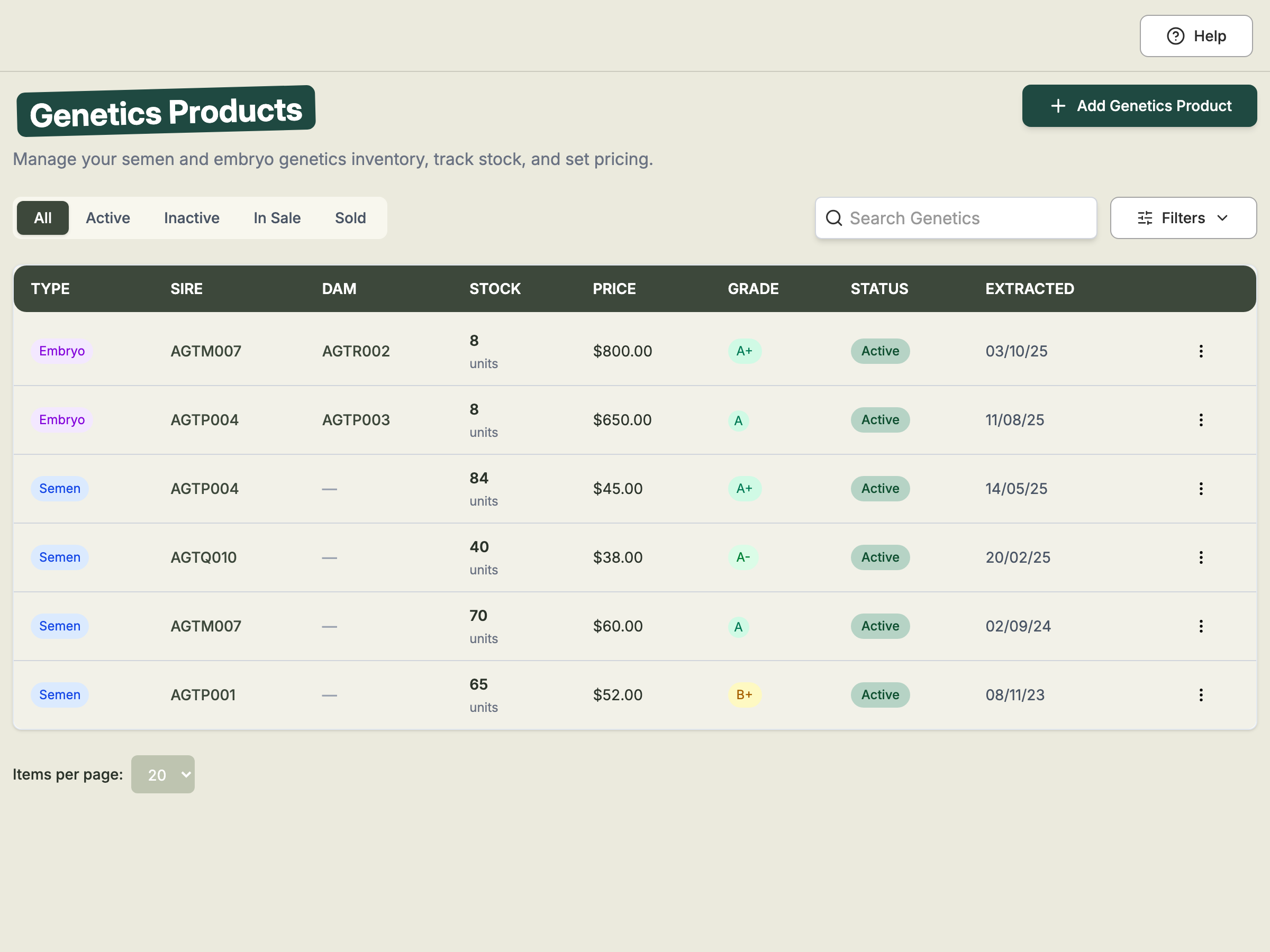This screenshot has height=952, width=1270.
Task: Click the PRICE column header
Action: (614, 289)
